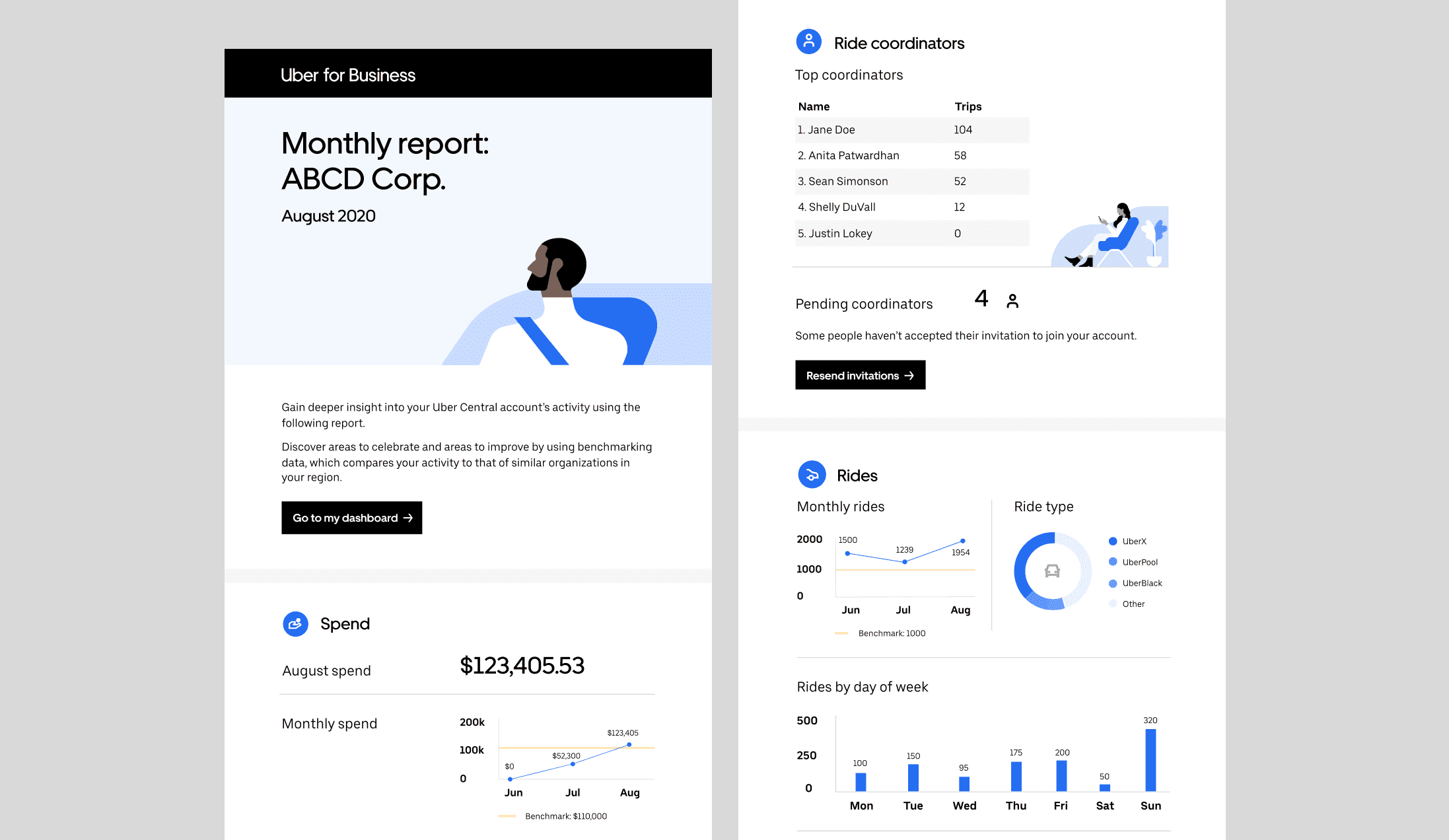The height and width of the screenshot is (840, 1449).
Task: Select the Other ride type legend dot
Action: [1113, 604]
